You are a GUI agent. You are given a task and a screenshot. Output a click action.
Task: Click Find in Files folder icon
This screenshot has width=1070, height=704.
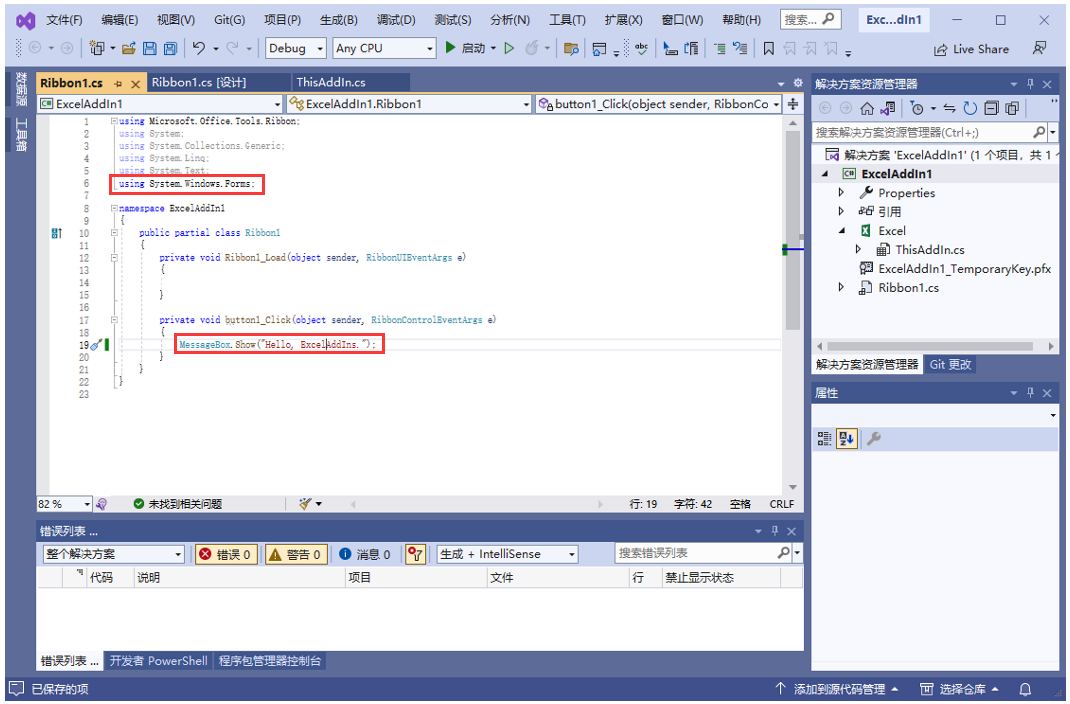[x=571, y=48]
